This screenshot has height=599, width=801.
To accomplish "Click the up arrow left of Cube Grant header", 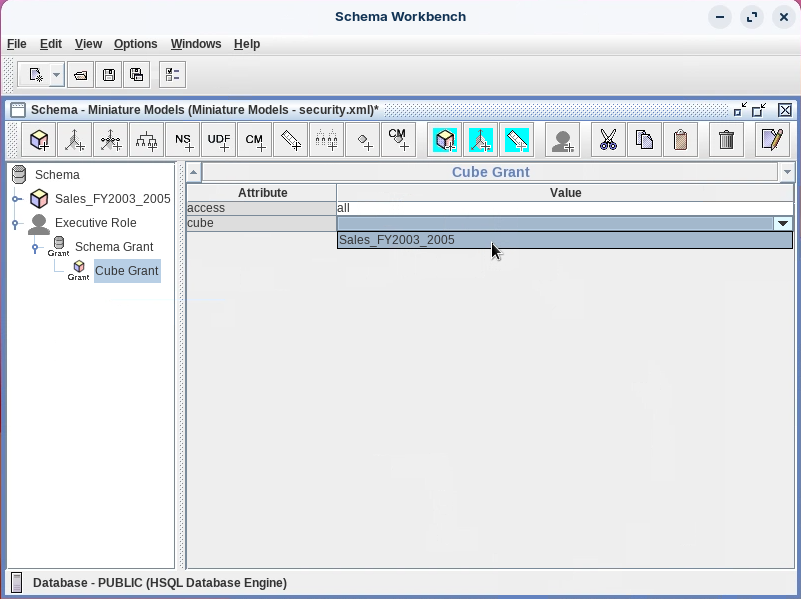I will (193, 172).
